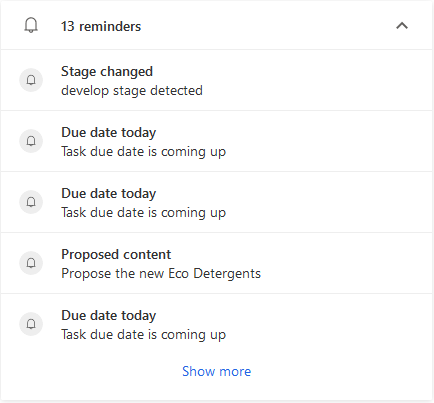434x403 pixels.
Task: Open the last Due date today reminder title
Action: coord(109,315)
